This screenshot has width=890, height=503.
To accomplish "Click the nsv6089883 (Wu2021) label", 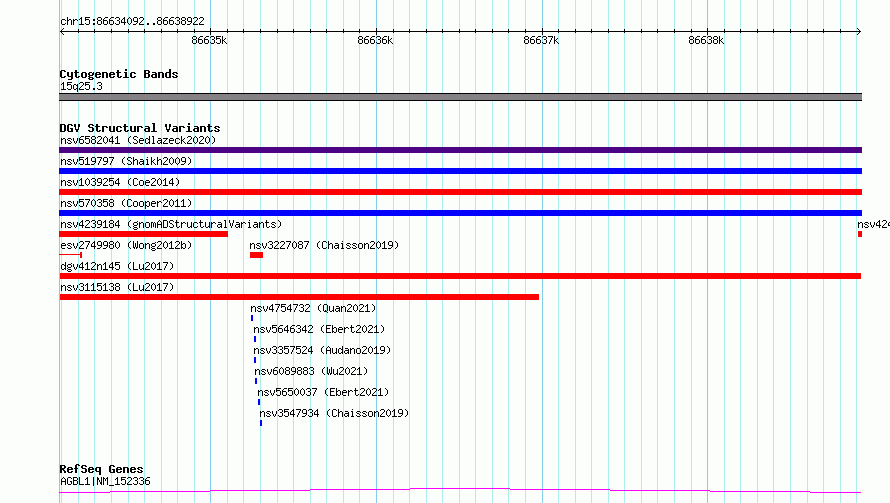I will click(x=311, y=371).
